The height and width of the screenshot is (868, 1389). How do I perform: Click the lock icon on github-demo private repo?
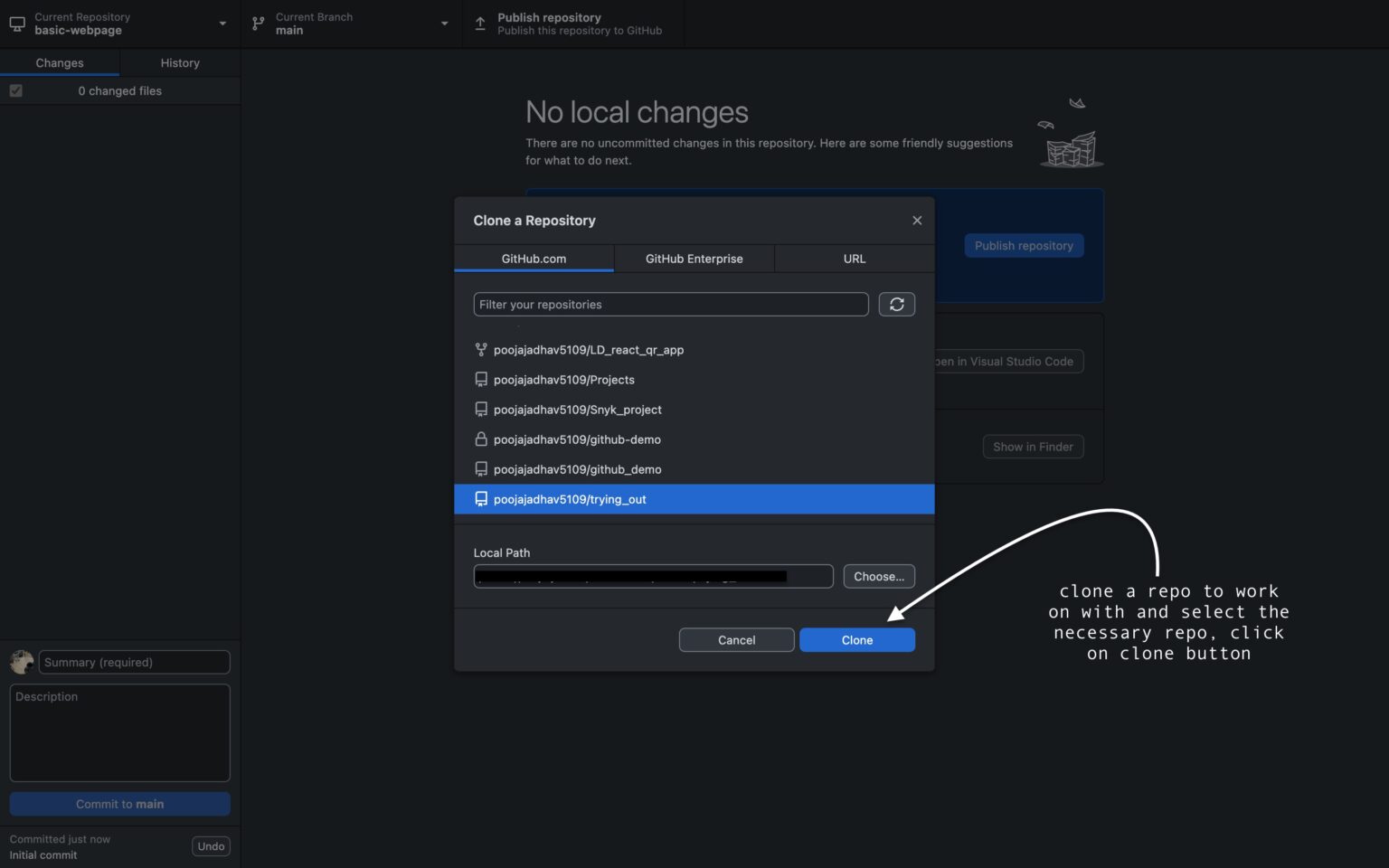coord(480,439)
